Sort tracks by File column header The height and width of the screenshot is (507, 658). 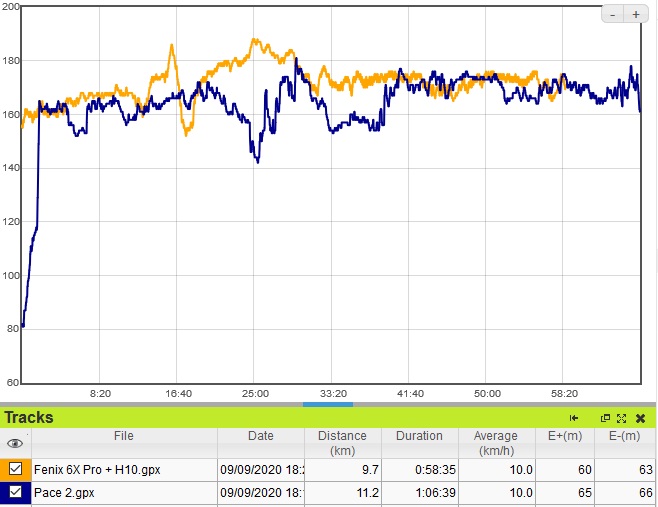[123, 436]
